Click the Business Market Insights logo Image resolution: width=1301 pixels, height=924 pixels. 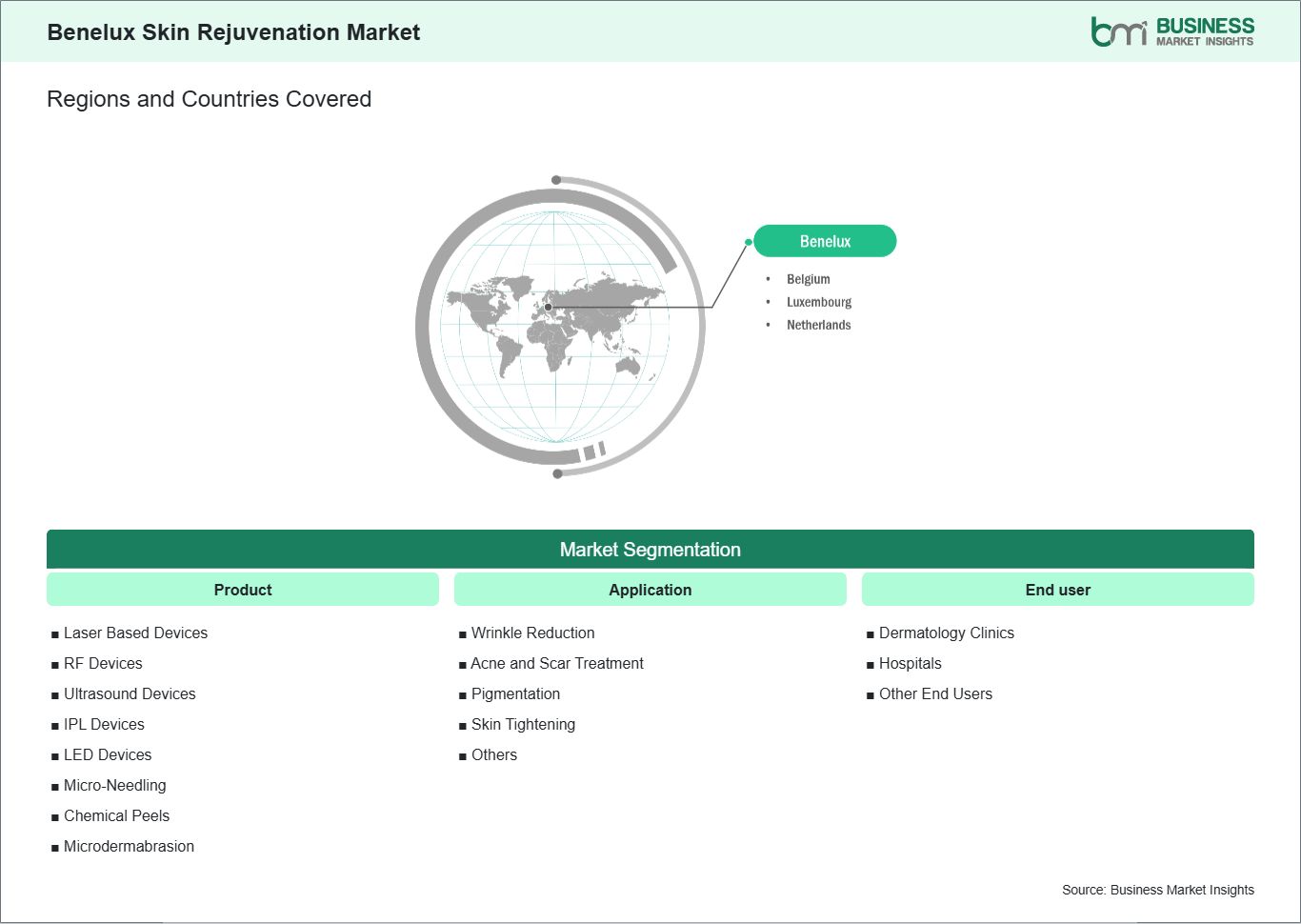(x=1172, y=31)
